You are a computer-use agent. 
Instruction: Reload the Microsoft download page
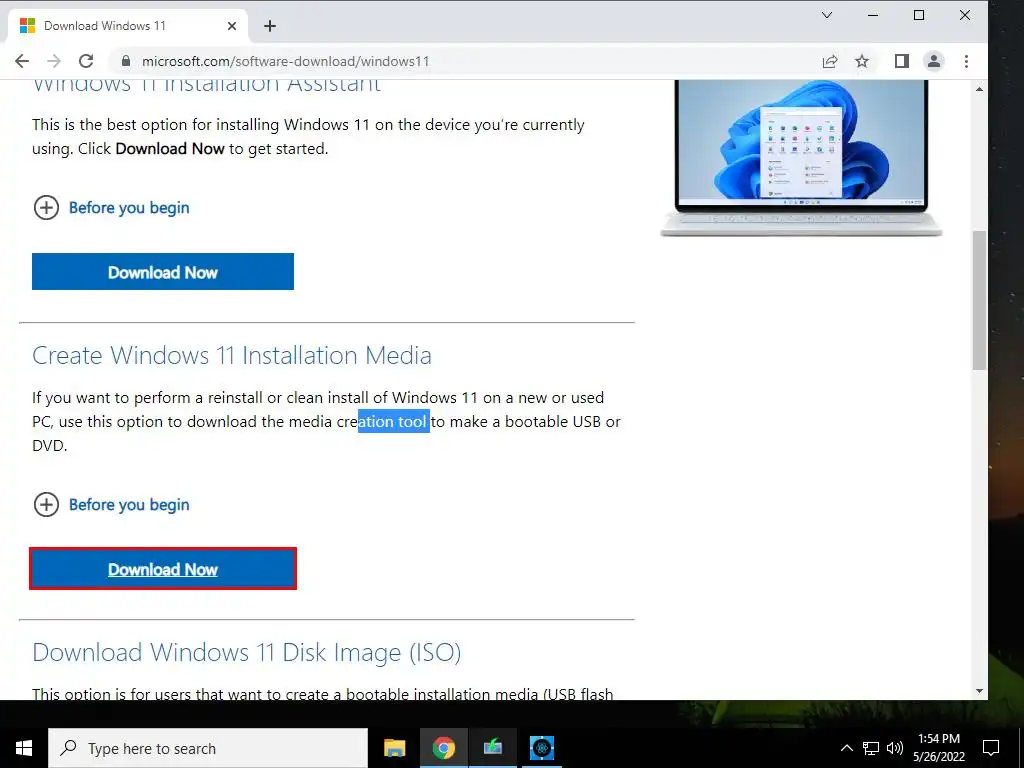[x=86, y=61]
